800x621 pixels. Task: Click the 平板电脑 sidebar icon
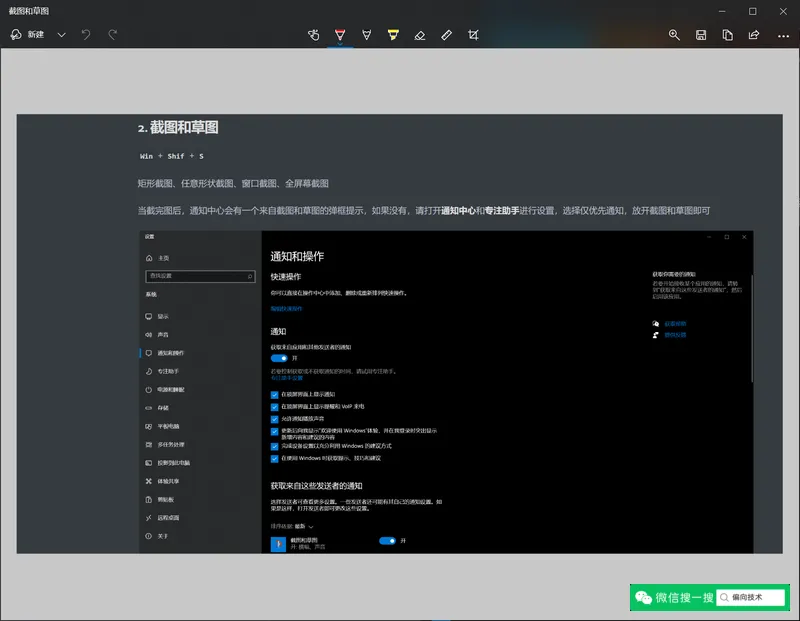[148, 426]
